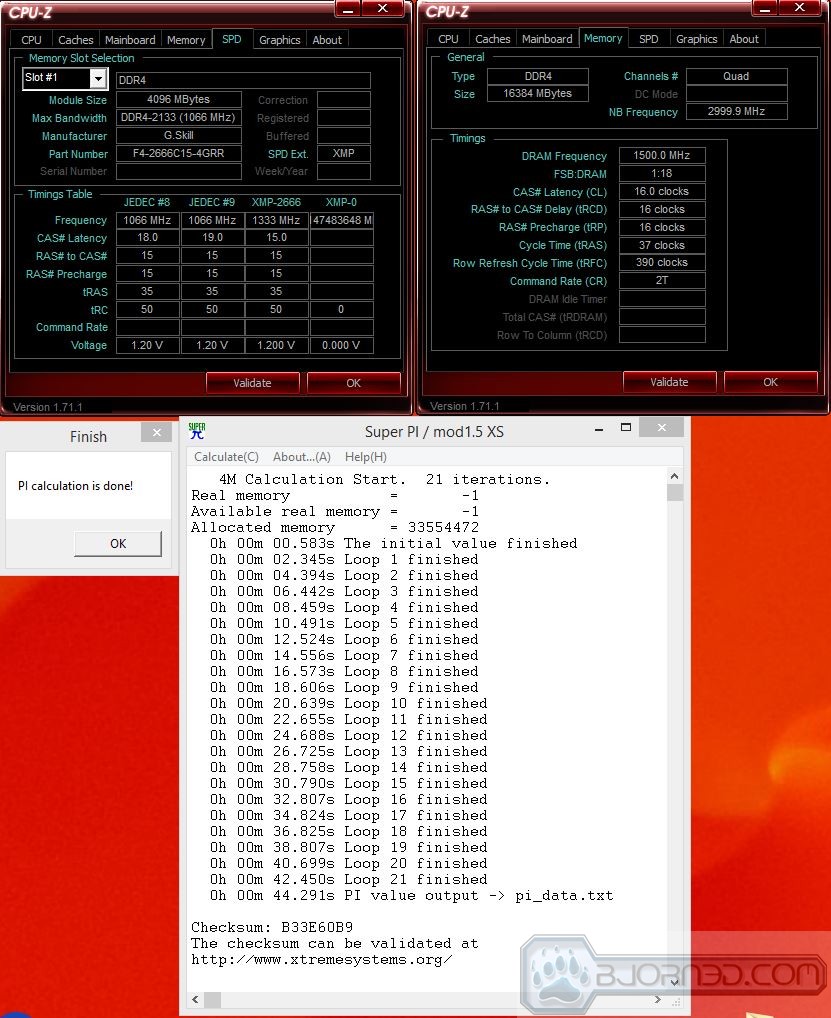Open SPD tab in right CPU-Z window
Viewport: 831px width, 1018px height.
pos(648,39)
